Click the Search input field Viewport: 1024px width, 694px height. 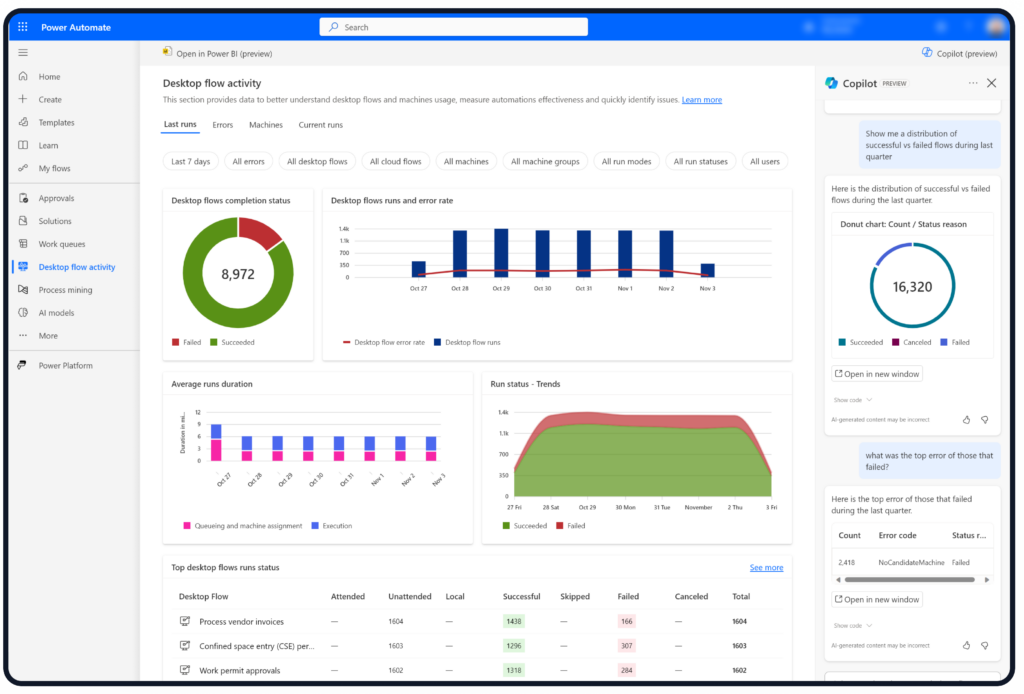pyautogui.click(x=453, y=27)
